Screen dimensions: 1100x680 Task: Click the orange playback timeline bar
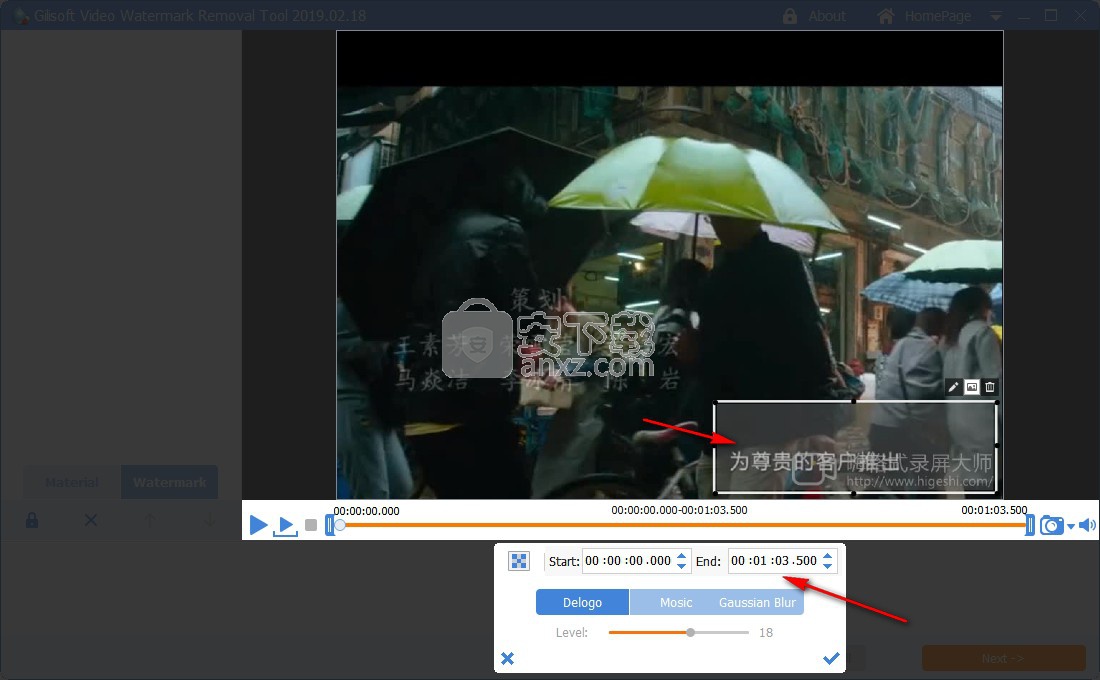click(684, 525)
